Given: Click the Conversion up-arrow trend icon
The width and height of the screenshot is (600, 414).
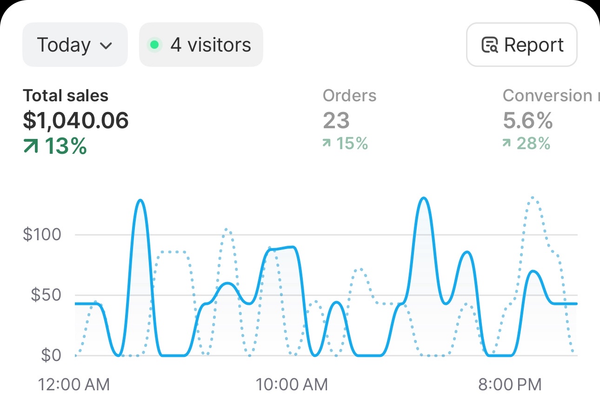Looking at the screenshot, I should pyautogui.click(x=508, y=144).
